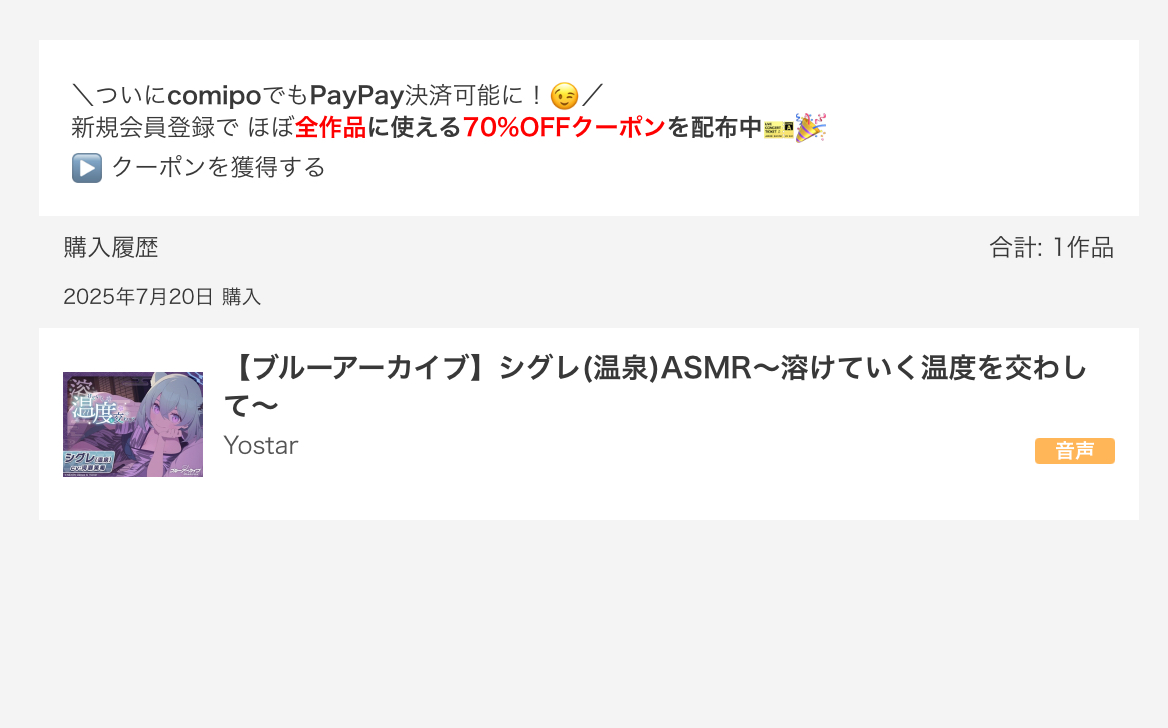Click the winking face emoji in the banner
The width and height of the screenshot is (1168, 728).
[x=564, y=96]
